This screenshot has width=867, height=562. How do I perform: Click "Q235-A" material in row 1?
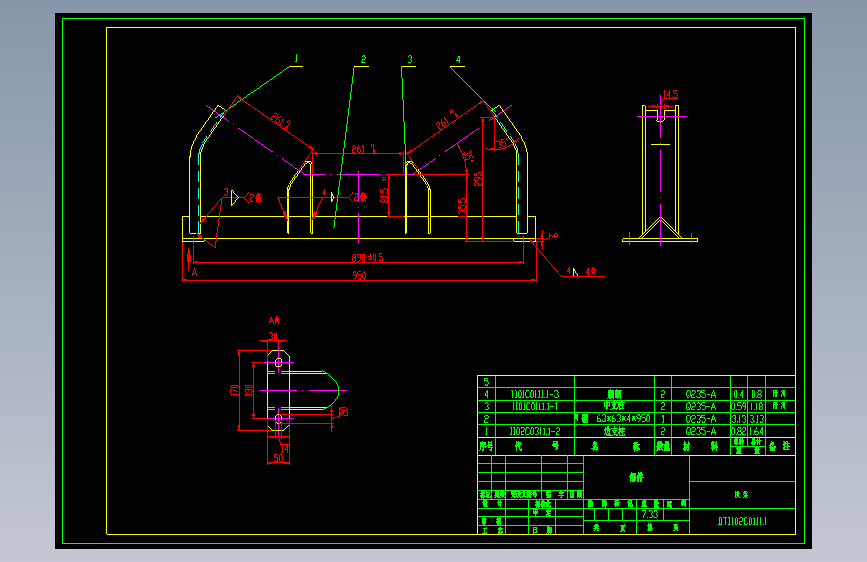[701, 431]
